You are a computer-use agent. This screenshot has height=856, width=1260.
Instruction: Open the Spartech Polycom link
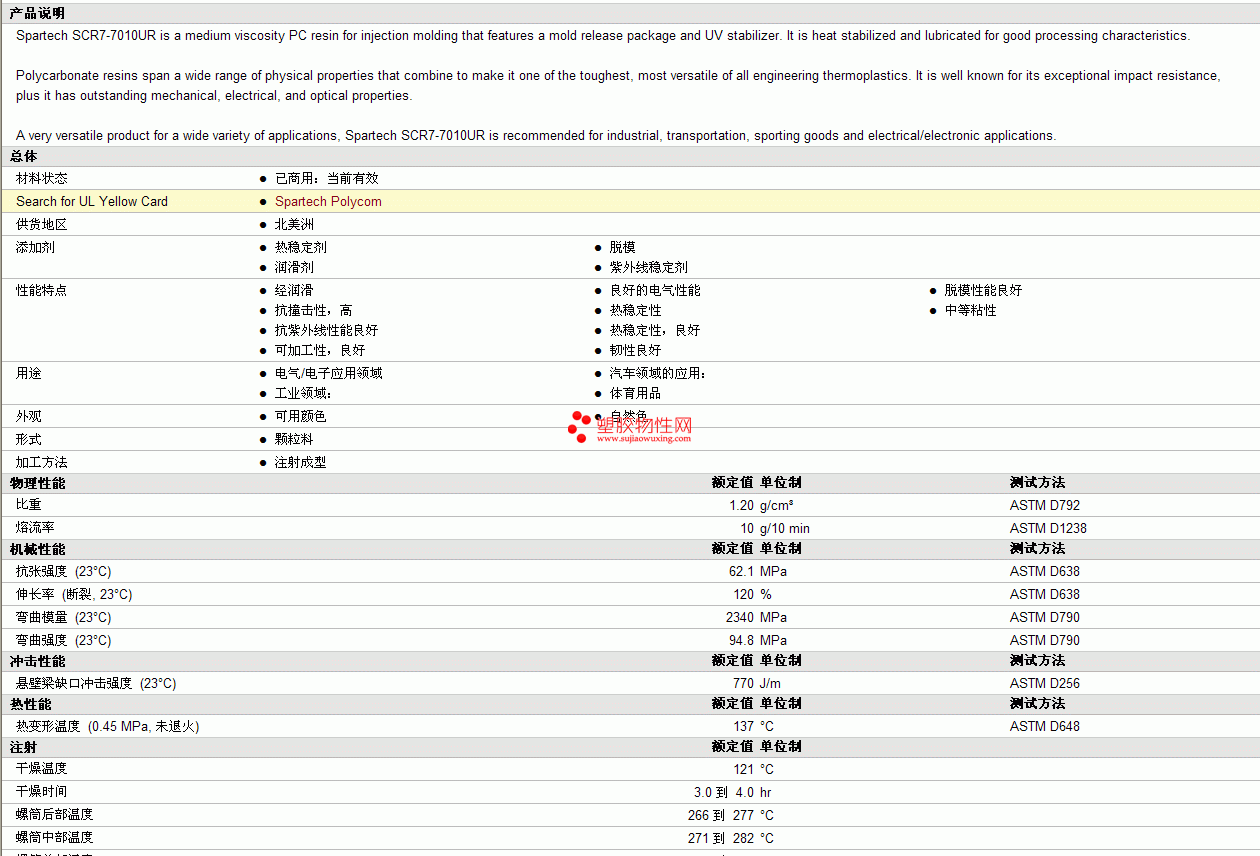pyautogui.click(x=328, y=201)
